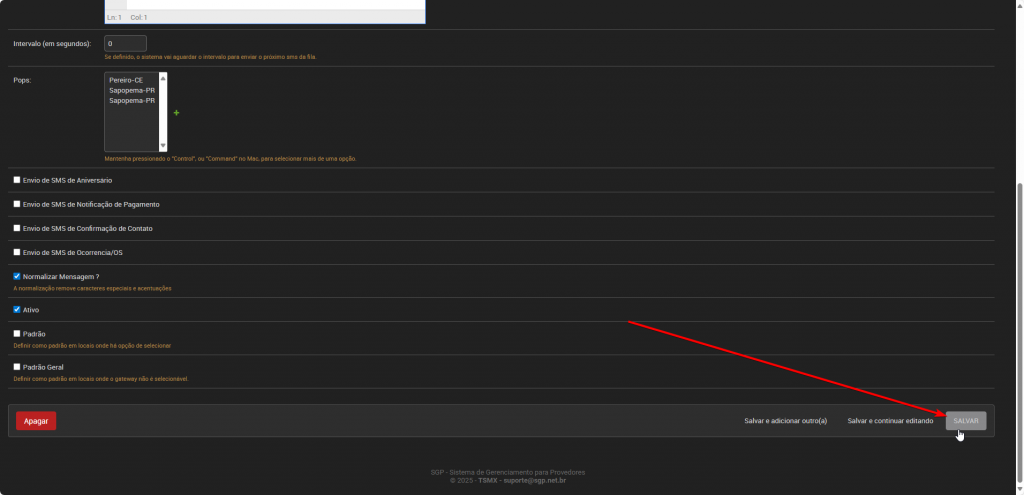
Task: Enable Envio de SMS de Ocorrencia/OS
Action: click(17, 252)
